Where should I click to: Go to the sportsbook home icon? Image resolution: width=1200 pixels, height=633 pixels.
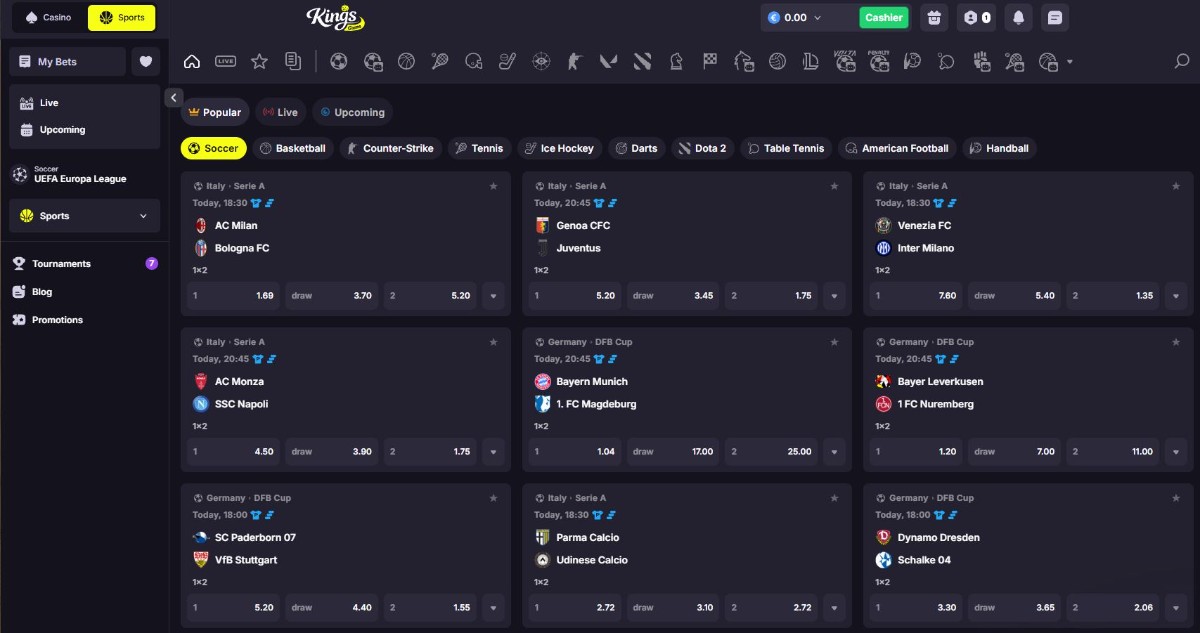(192, 61)
